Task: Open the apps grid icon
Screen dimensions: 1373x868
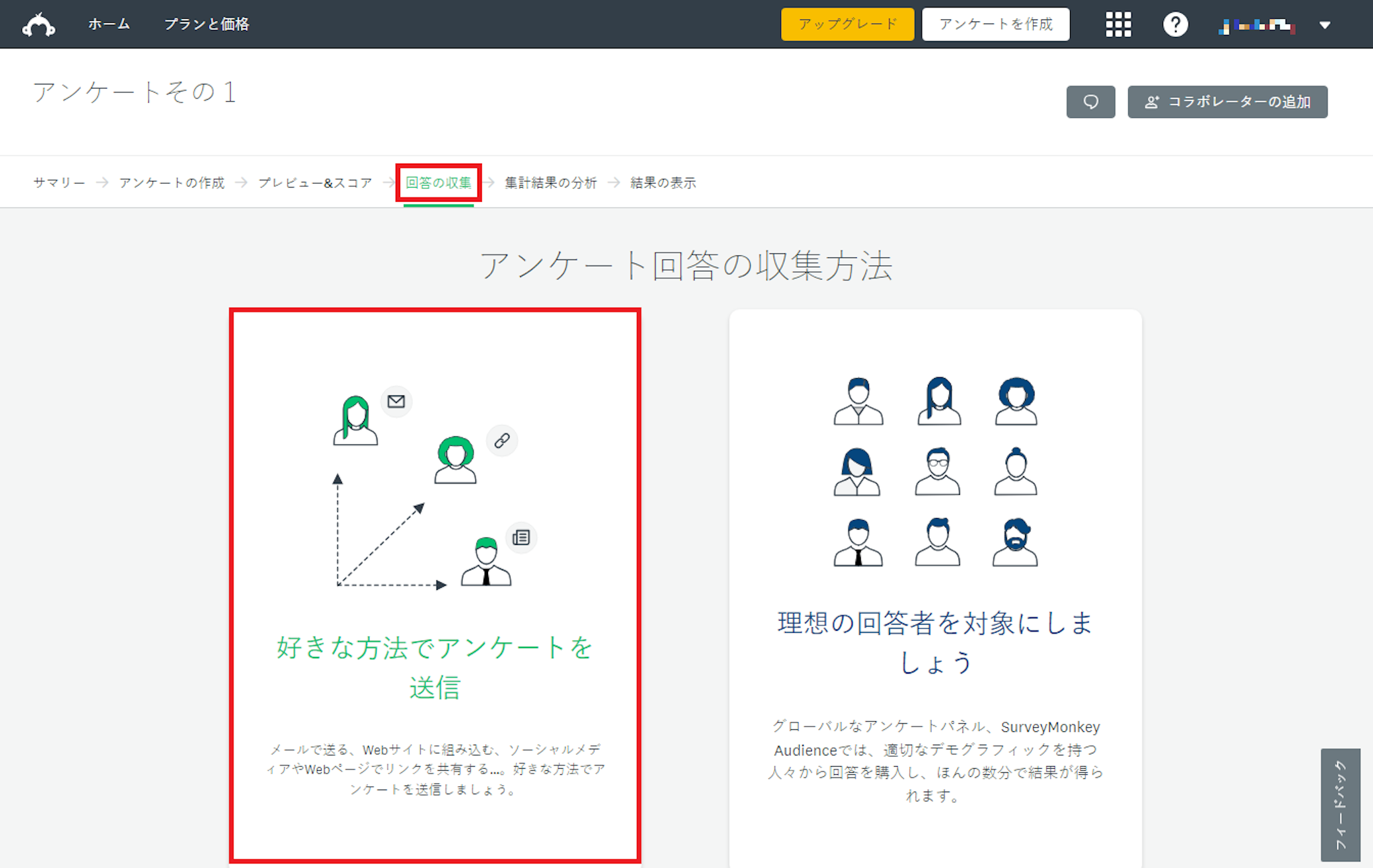Action: click(x=1118, y=25)
